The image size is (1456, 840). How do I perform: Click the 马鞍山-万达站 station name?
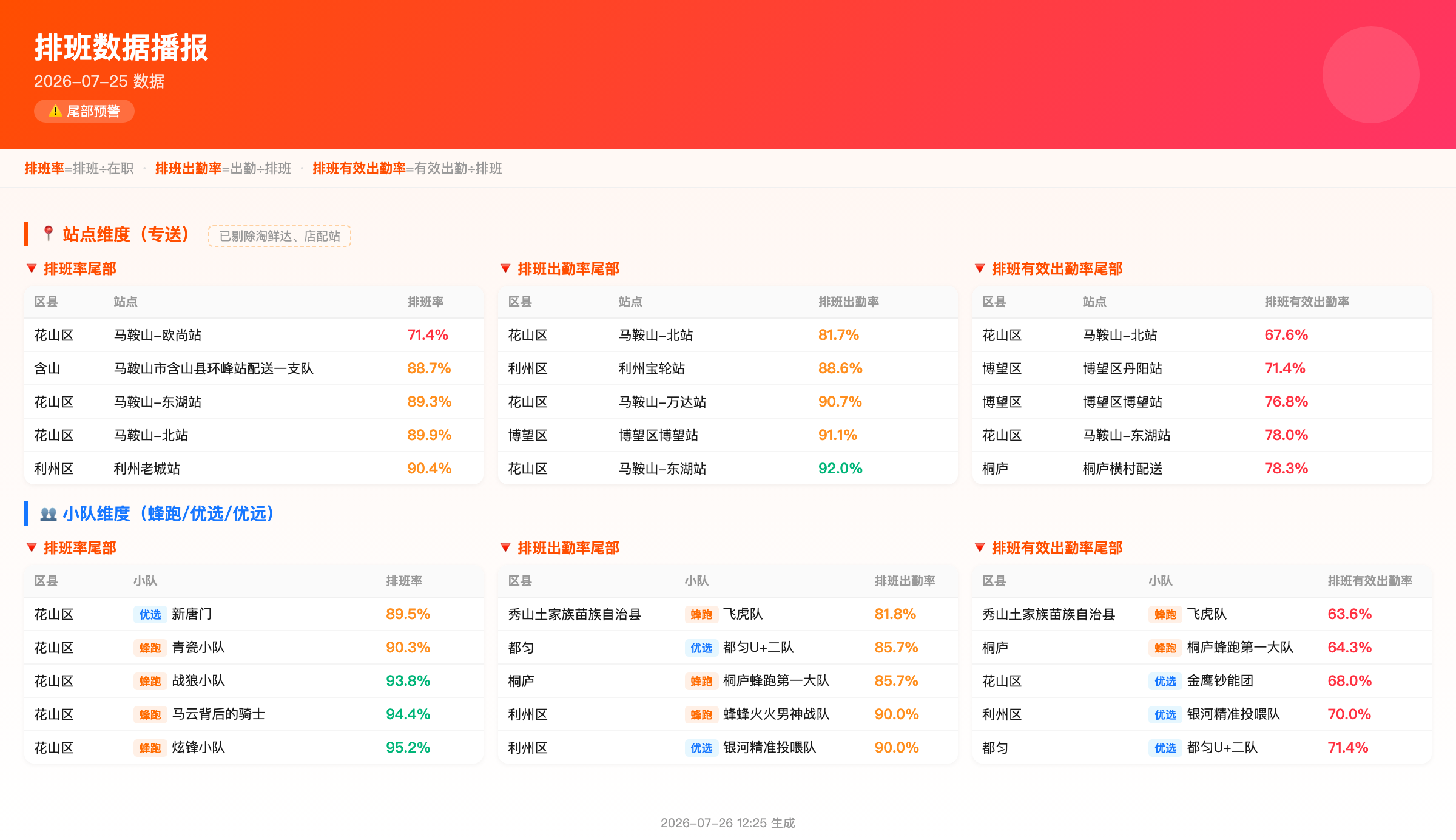(662, 402)
